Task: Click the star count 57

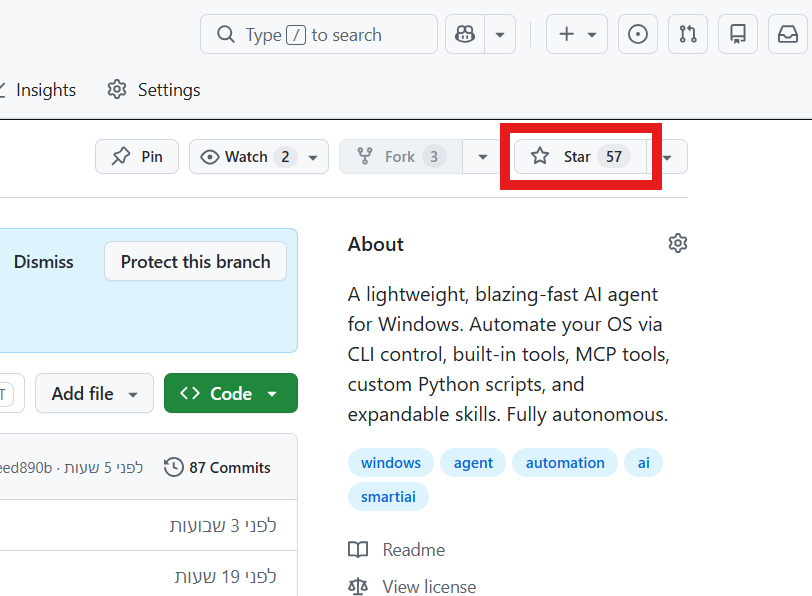Action: coord(614,156)
